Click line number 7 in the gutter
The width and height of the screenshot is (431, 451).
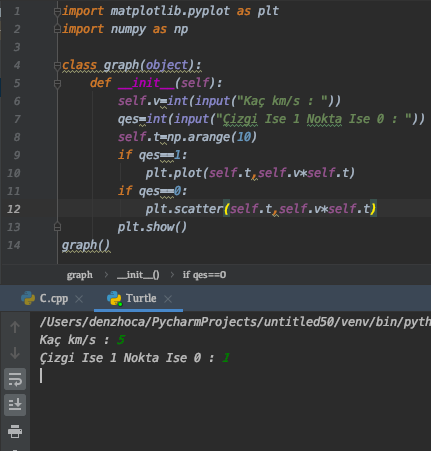click(x=17, y=119)
